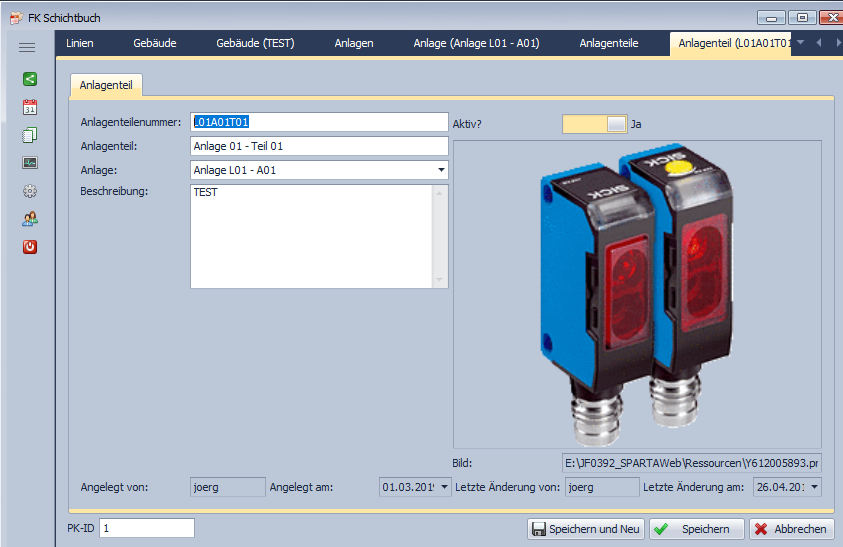This screenshot has height=547, width=843.
Task: Switch to the Anlagen tab
Action: [354, 43]
